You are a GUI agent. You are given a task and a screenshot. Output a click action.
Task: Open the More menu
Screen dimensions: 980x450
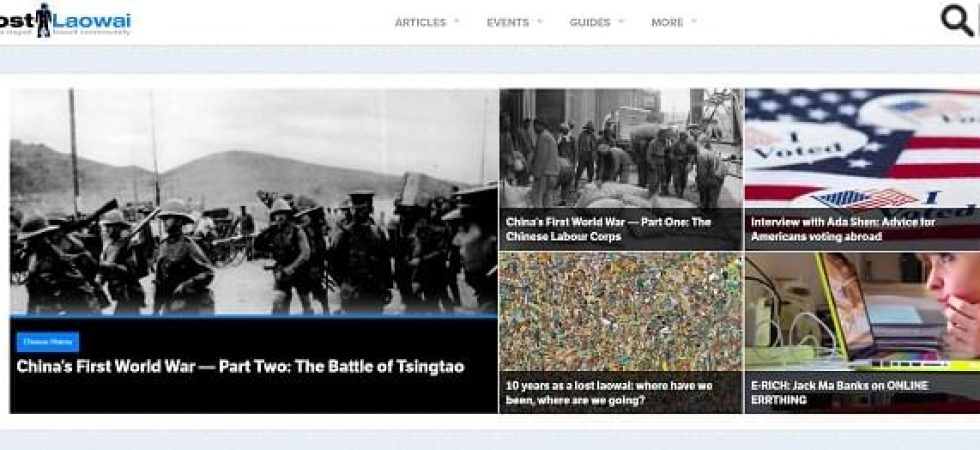pos(667,22)
